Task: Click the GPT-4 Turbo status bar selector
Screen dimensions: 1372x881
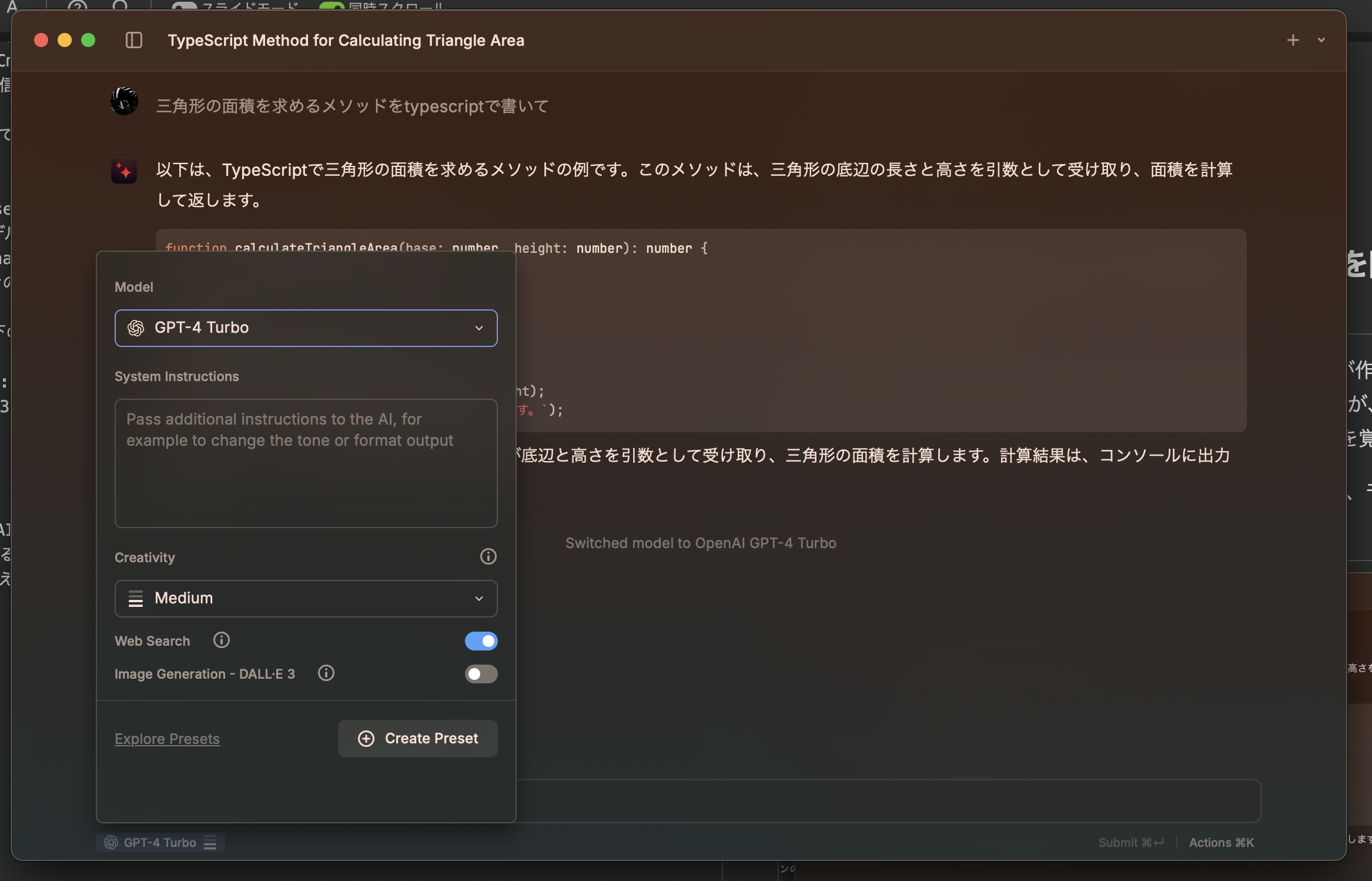Action: (x=160, y=843)
